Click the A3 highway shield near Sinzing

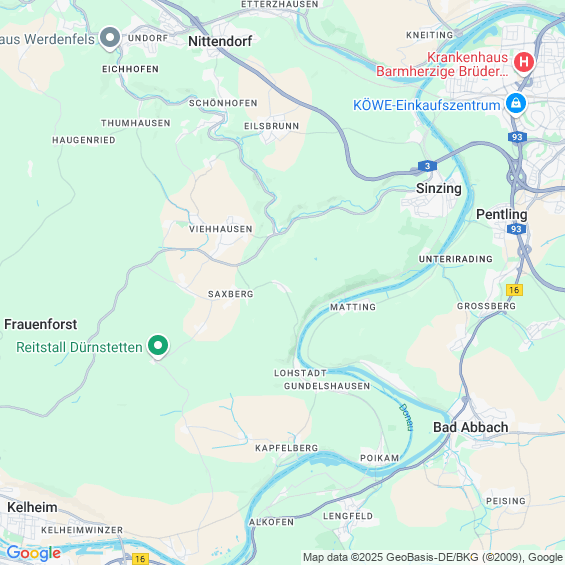(x=427, y=166)
